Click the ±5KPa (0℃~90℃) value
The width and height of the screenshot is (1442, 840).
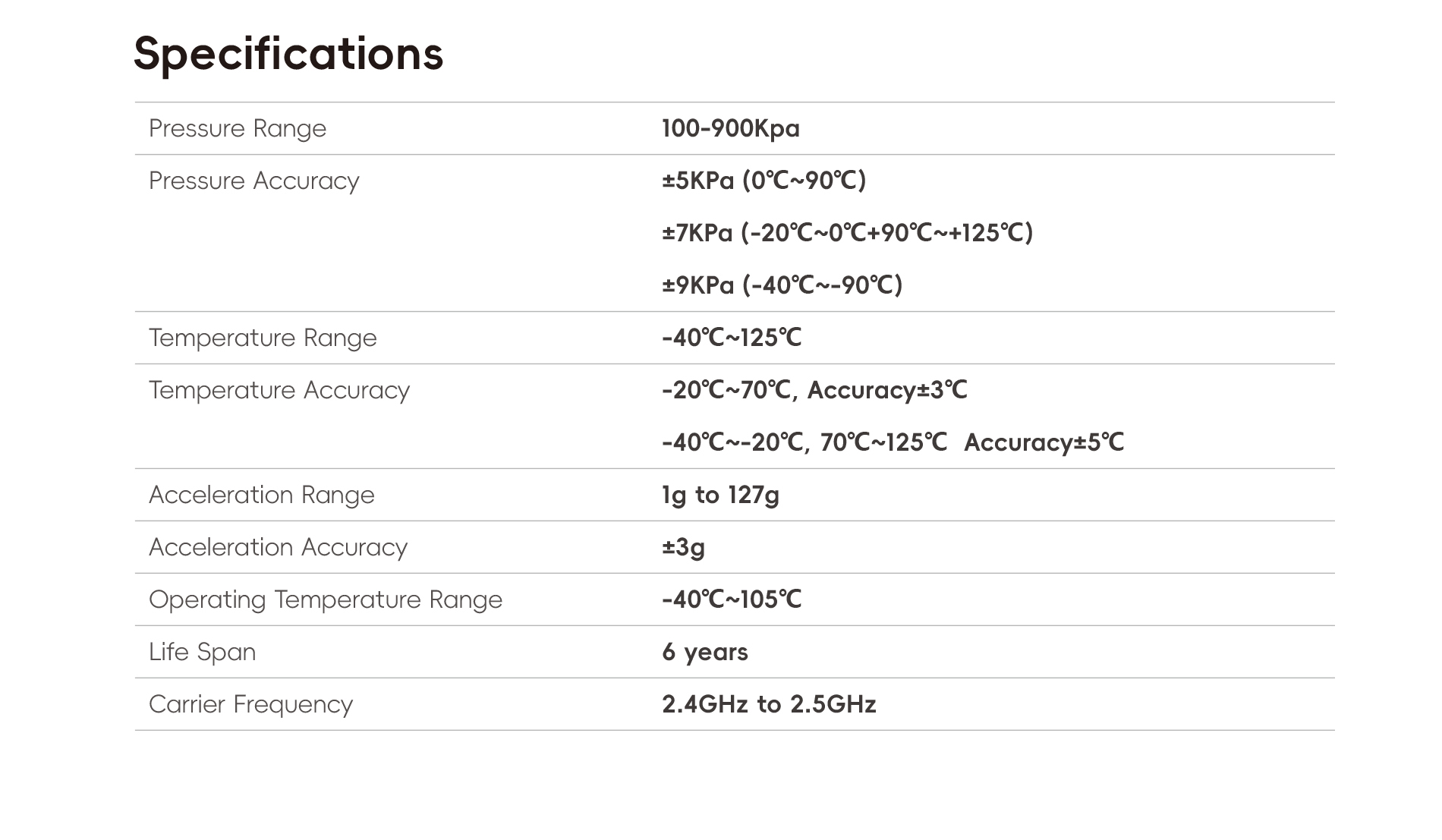point(764,181)
